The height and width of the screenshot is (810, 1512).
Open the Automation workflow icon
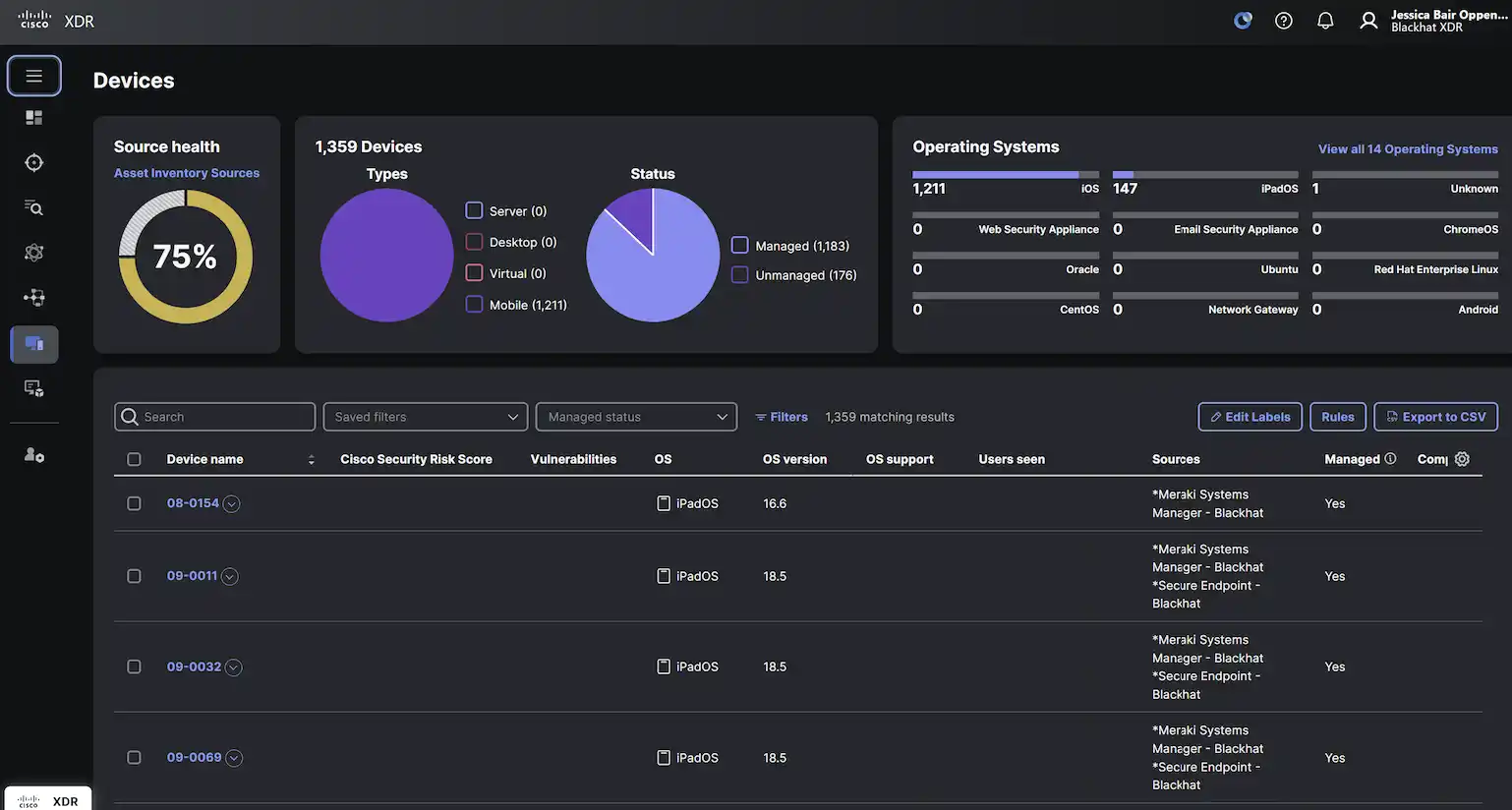coord(33,296)
